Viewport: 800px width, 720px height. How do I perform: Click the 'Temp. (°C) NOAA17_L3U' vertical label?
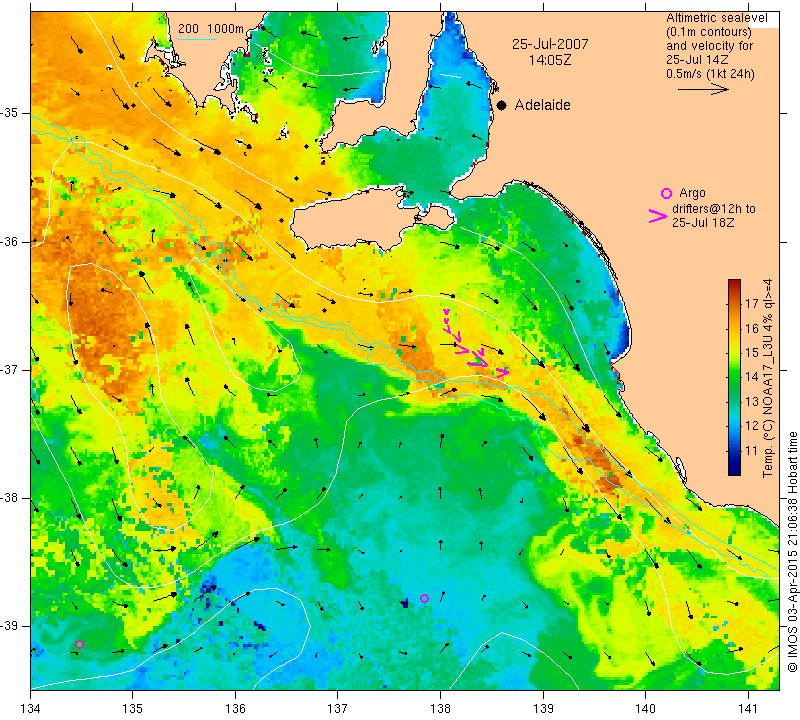pyautogui.click(x=767, y=403)
